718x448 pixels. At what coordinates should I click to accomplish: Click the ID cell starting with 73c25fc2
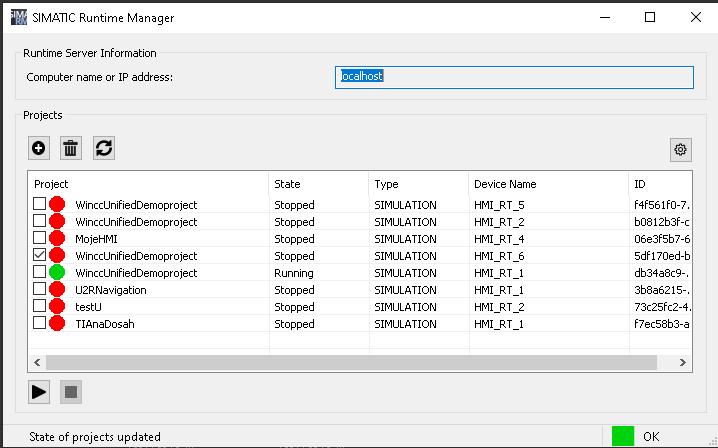point(662,307)
